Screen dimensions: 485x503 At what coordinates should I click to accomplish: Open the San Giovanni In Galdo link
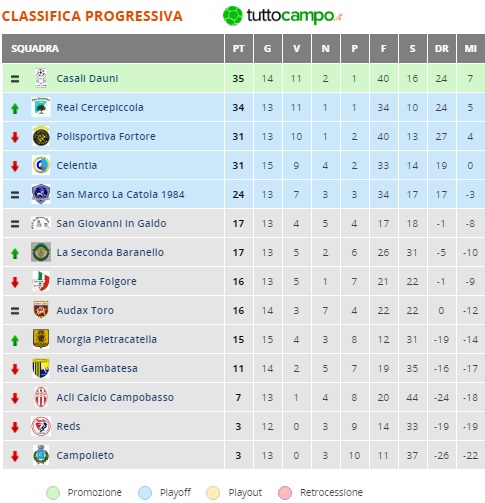tap(111, 223)
